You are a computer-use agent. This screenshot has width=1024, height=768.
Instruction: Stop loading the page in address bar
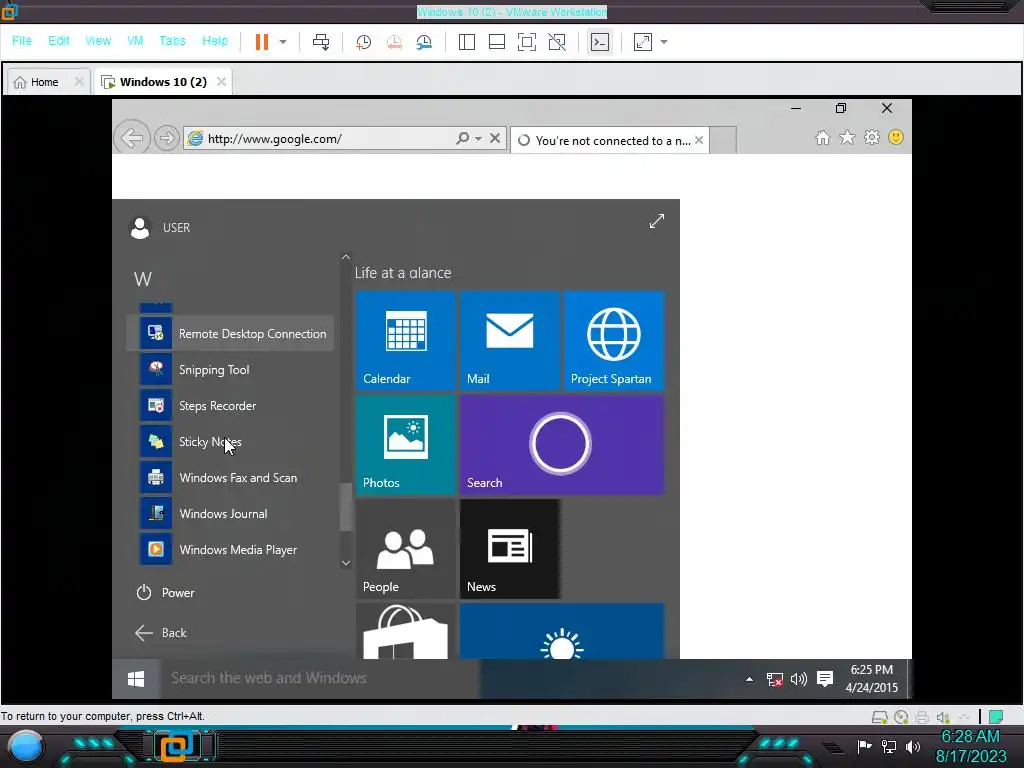pos(495,138)
